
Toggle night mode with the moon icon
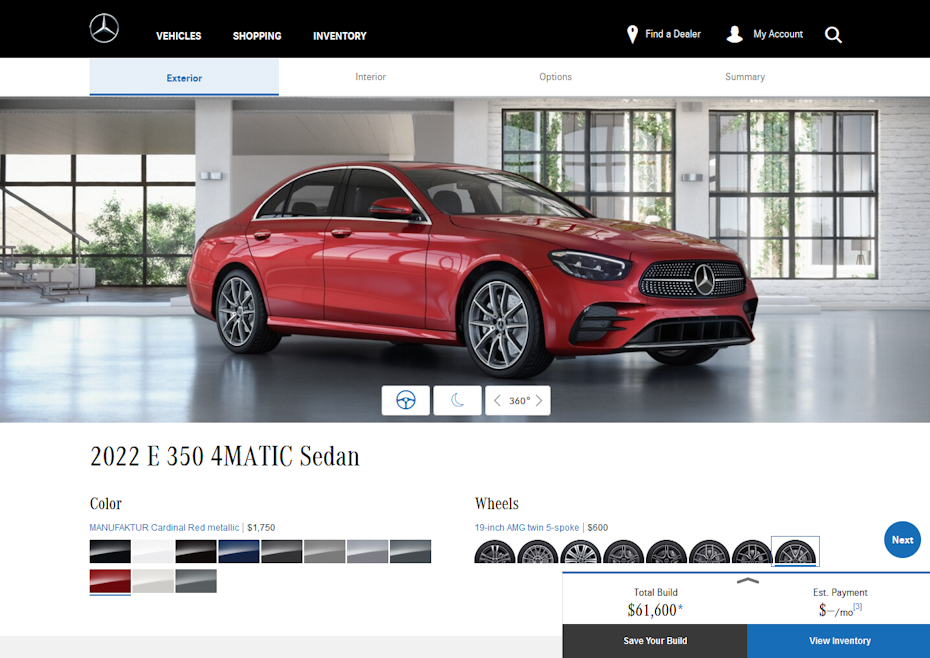click(457, 400)
